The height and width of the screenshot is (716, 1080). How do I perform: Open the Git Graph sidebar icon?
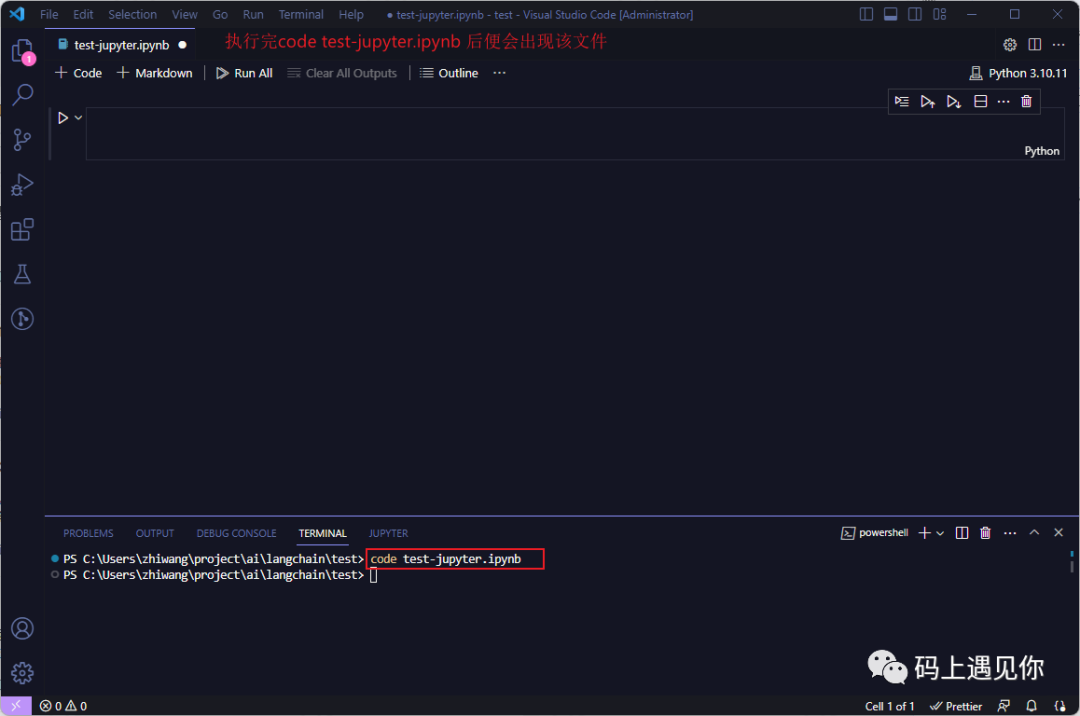coord(23,319)
